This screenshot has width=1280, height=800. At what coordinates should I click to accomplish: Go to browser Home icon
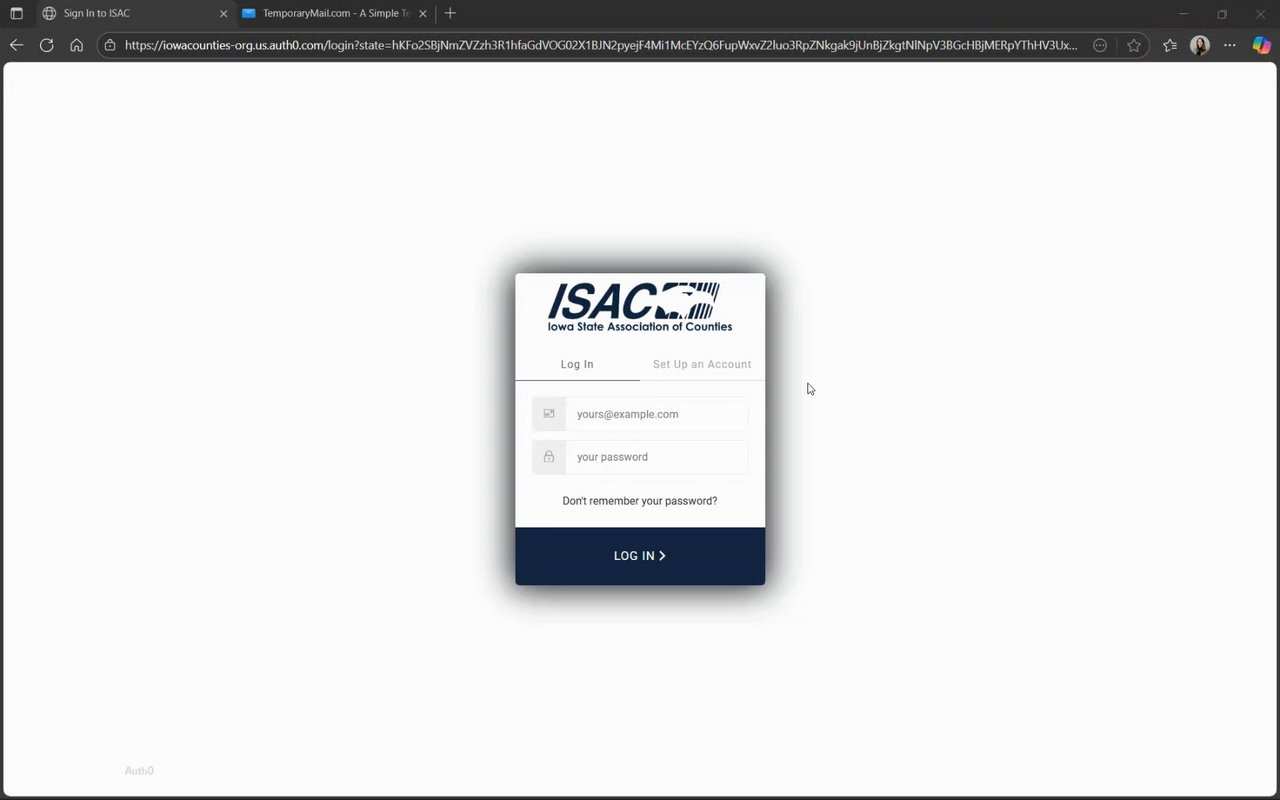(x=76, y=45)
